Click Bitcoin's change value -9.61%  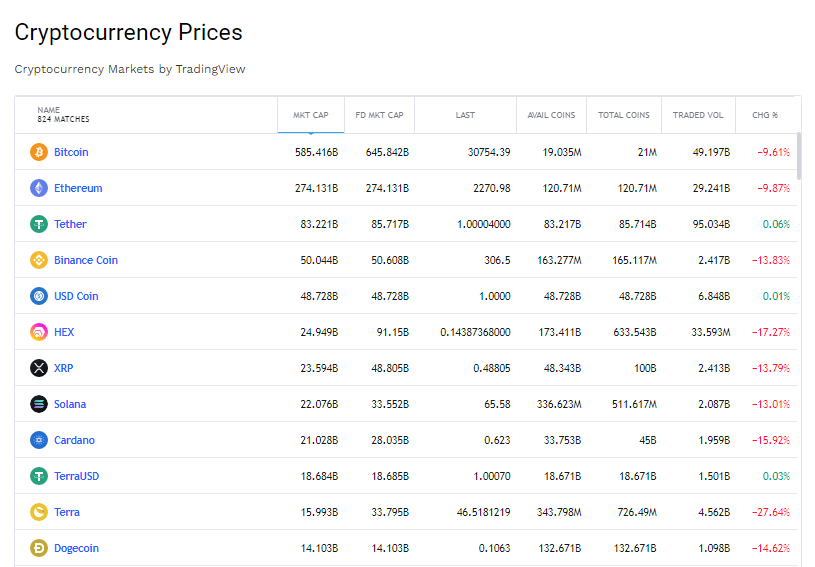coord(773,152)
